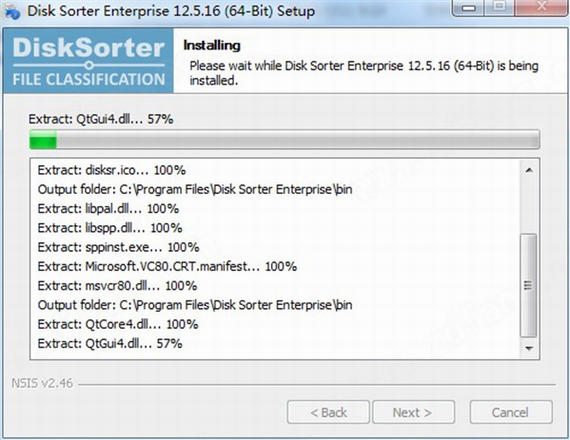
Task: Click the scrollbar thumb in the install log
Action: pyautogui.click(x=529, y=285)
